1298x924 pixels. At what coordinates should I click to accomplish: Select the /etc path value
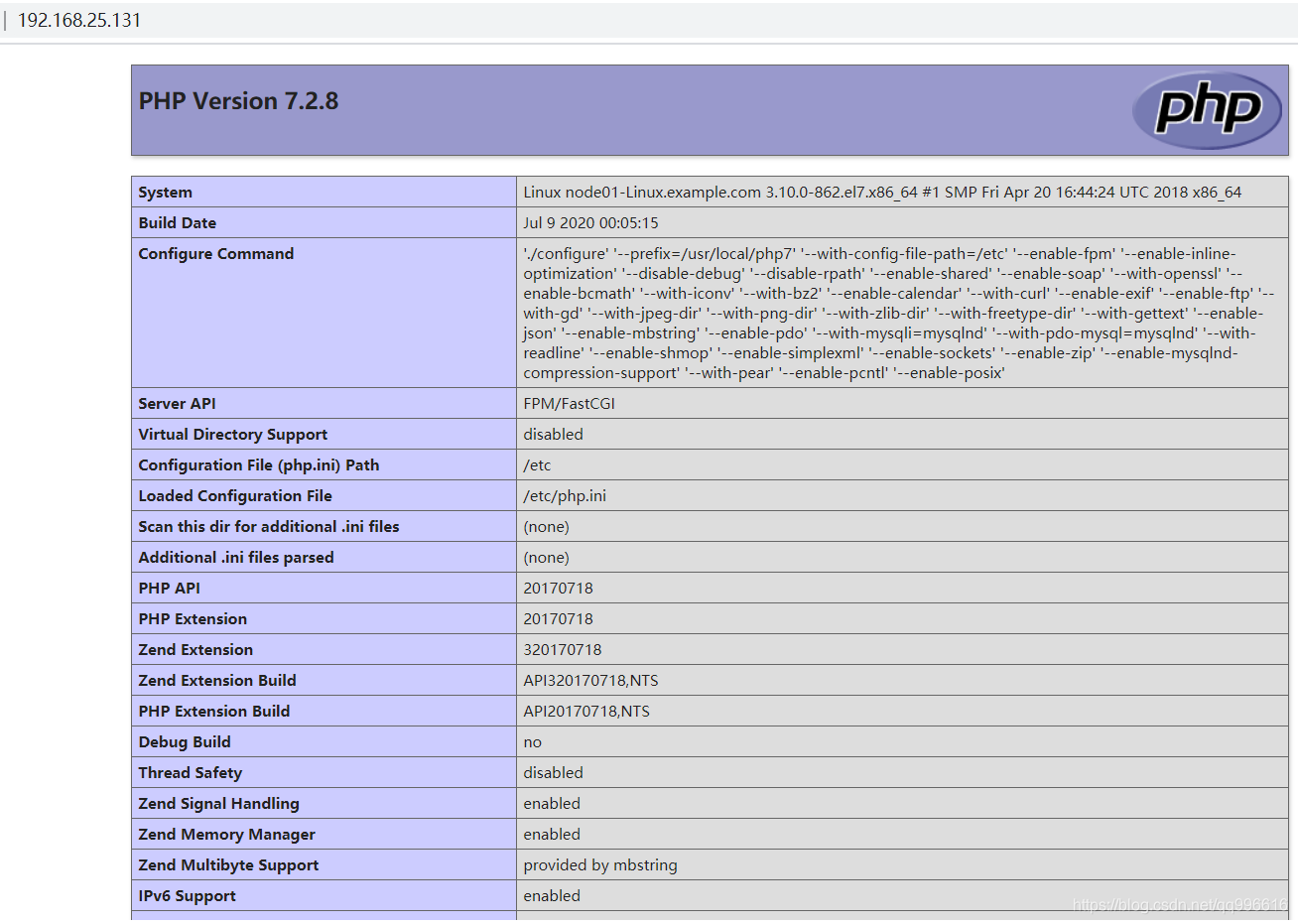pyautogui.click(x=537, y=465)
